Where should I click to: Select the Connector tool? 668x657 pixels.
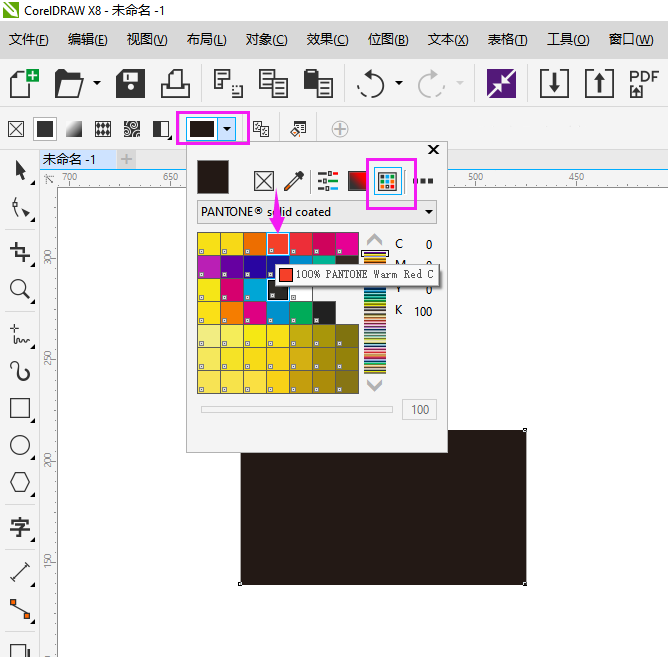click(x=20, y=609)
